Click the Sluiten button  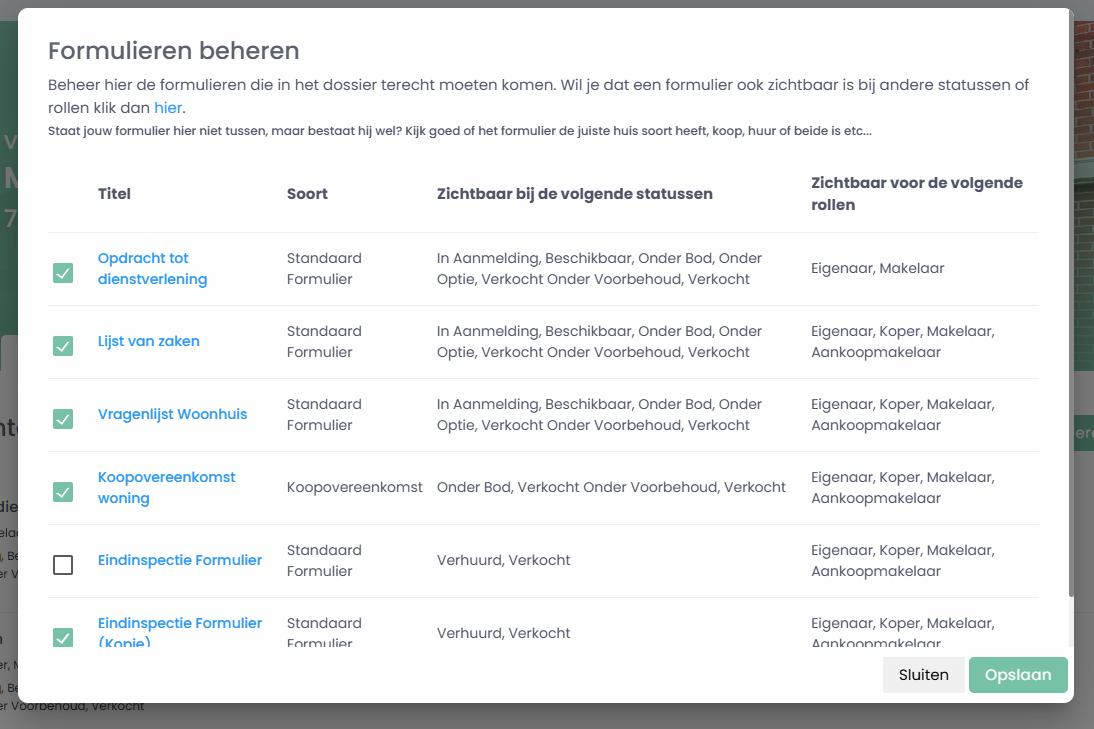pos(923,675)
